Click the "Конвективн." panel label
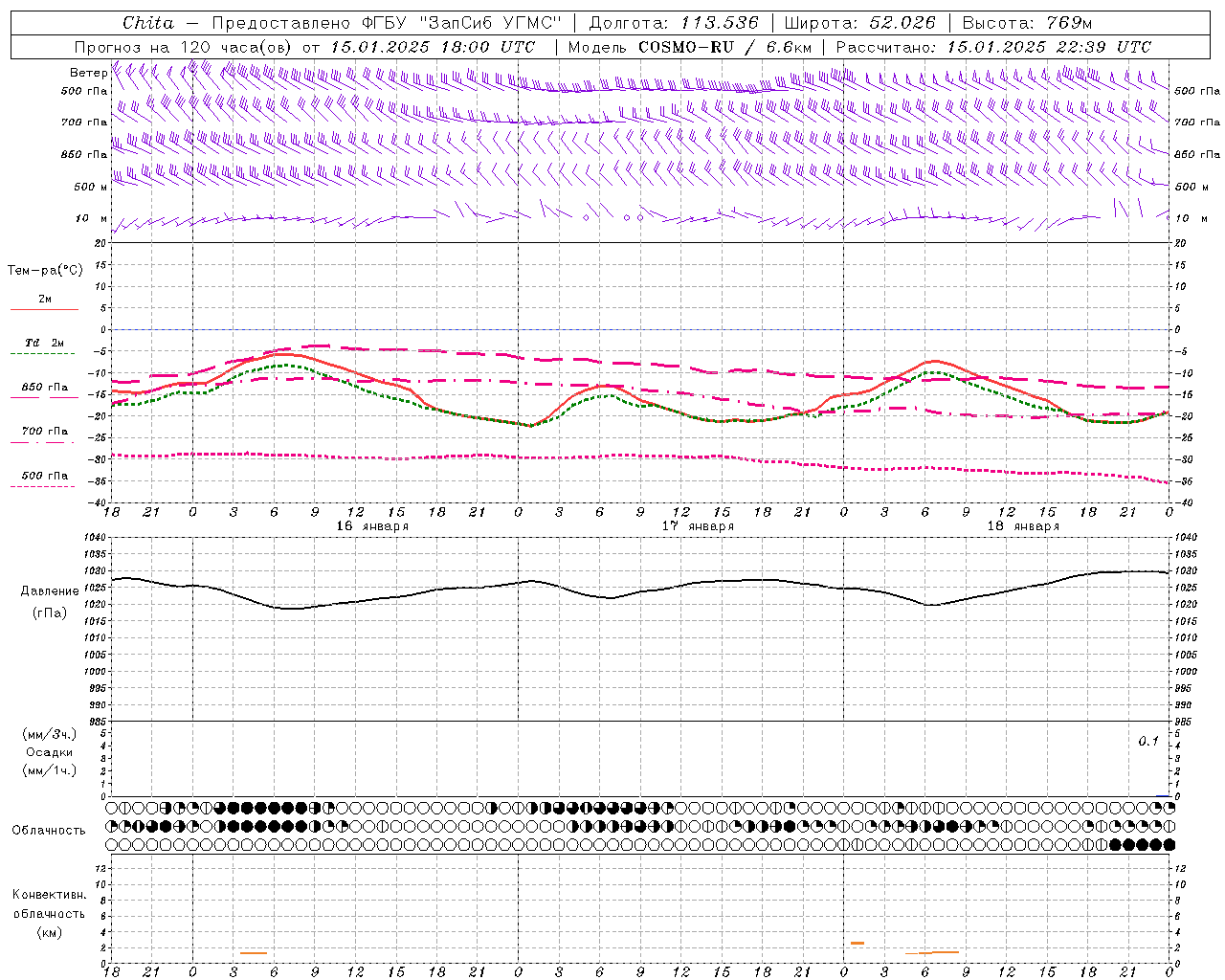Image resolution: width=1225 pixels, height=980 pixels. tap(49, 895)
